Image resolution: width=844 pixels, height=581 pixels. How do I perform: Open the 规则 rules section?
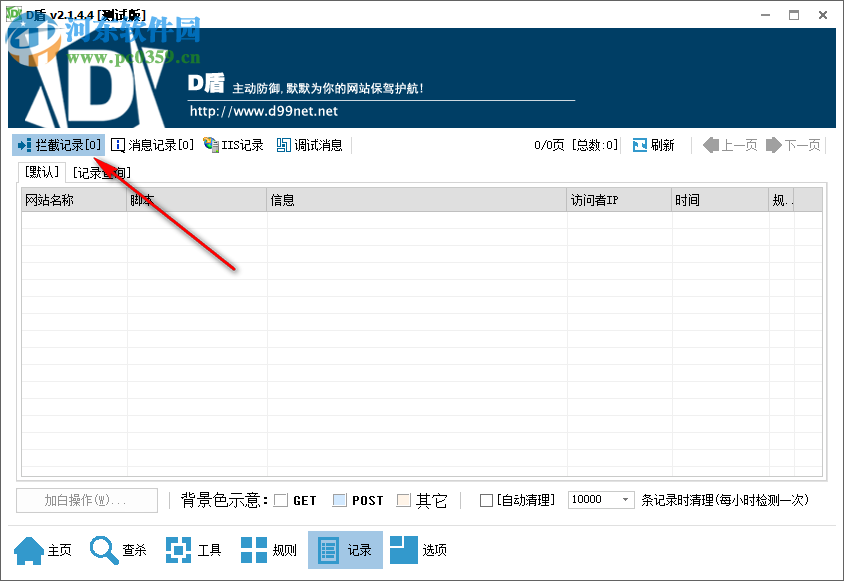point(269,550)
